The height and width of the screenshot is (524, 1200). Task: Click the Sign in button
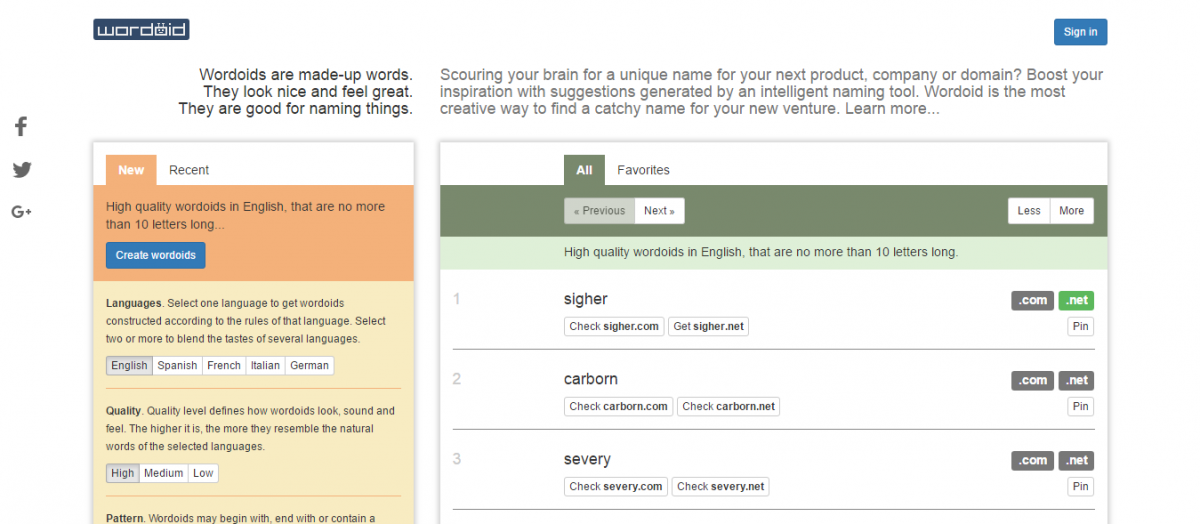pyautogui.click(x=1080, y=32)
